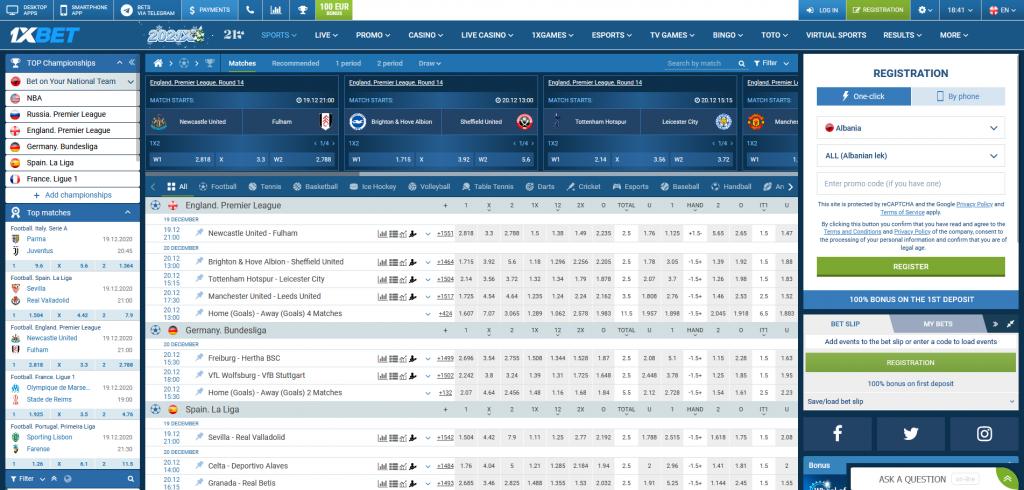Screen dimensions: 1024x490
Task: Click the green Register button
Action: [x=910, y=267]
